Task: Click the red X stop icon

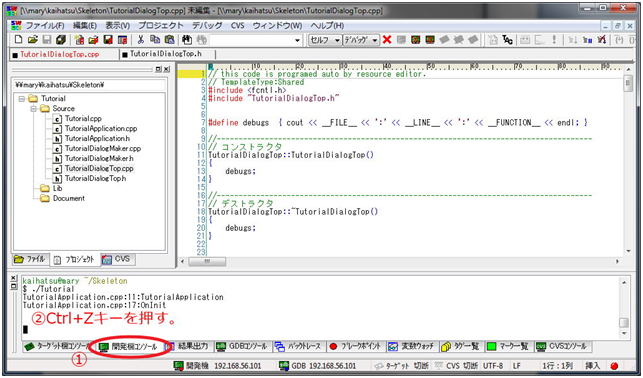Action: click(387, 40)
